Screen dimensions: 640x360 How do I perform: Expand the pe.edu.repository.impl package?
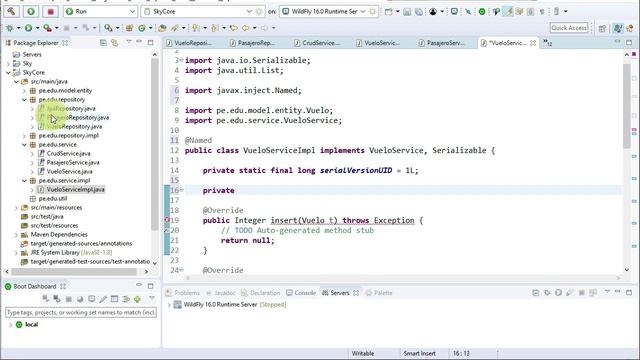pyautogui.click(x=24, y=136)
